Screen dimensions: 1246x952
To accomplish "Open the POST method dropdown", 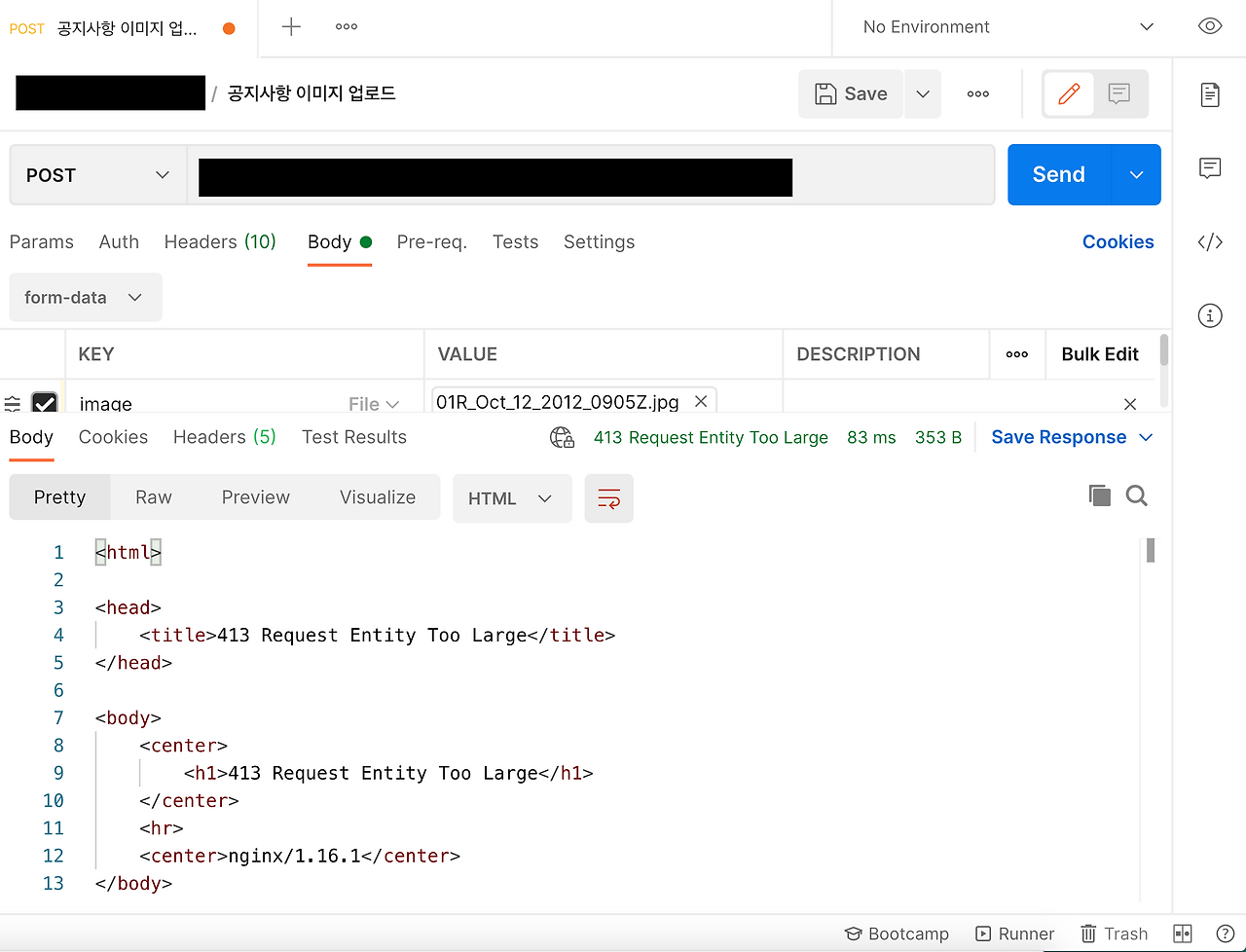I will pyautogui.click(x=97, y=175).
